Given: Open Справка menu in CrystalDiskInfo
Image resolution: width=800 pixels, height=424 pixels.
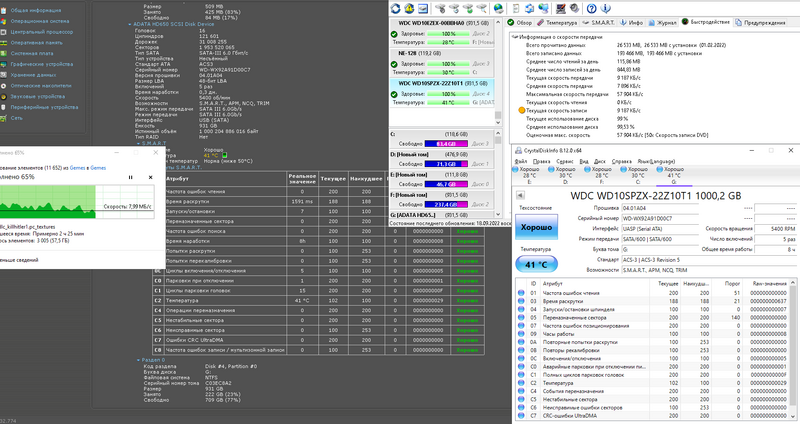Looking at the screenshot, I should [621, 161].
